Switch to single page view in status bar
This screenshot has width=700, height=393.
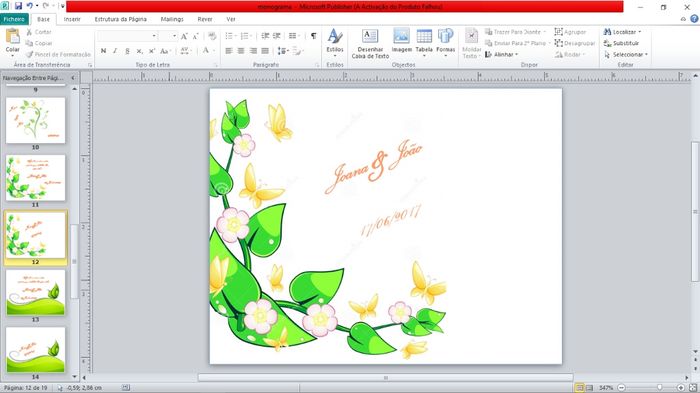click(579, 388)
